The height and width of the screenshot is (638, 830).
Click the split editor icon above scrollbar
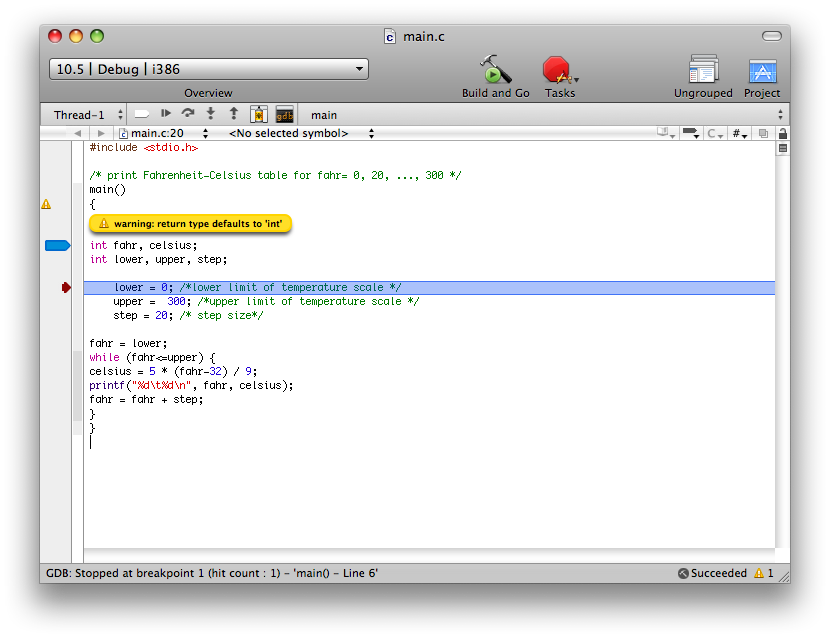point(783,149)
